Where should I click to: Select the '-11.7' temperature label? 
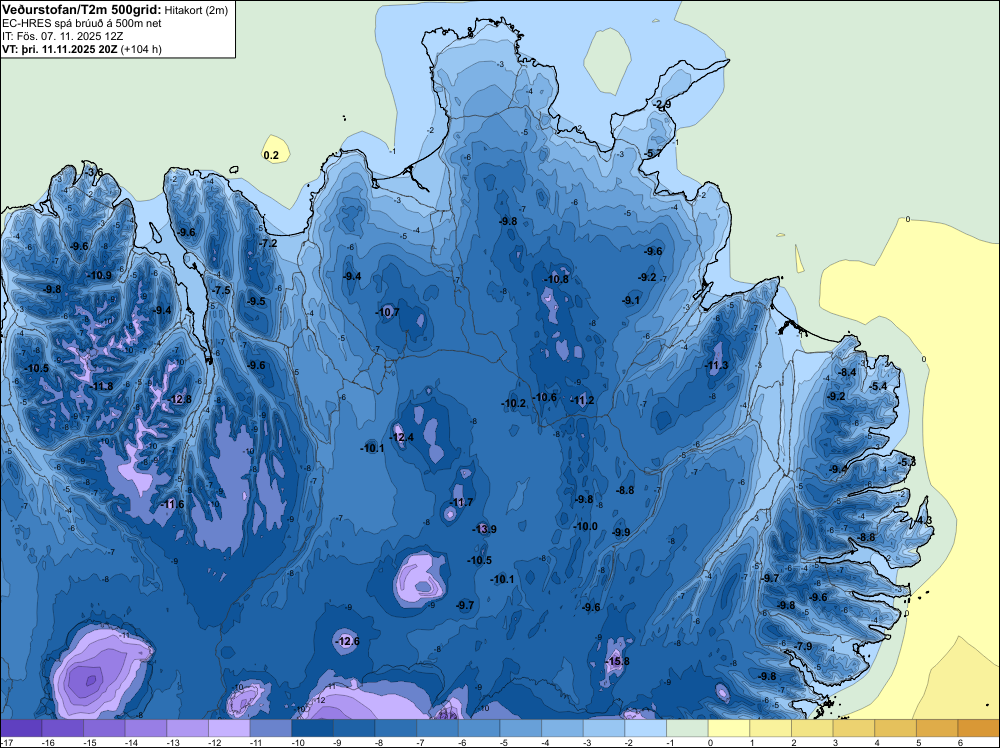point(460,502)
